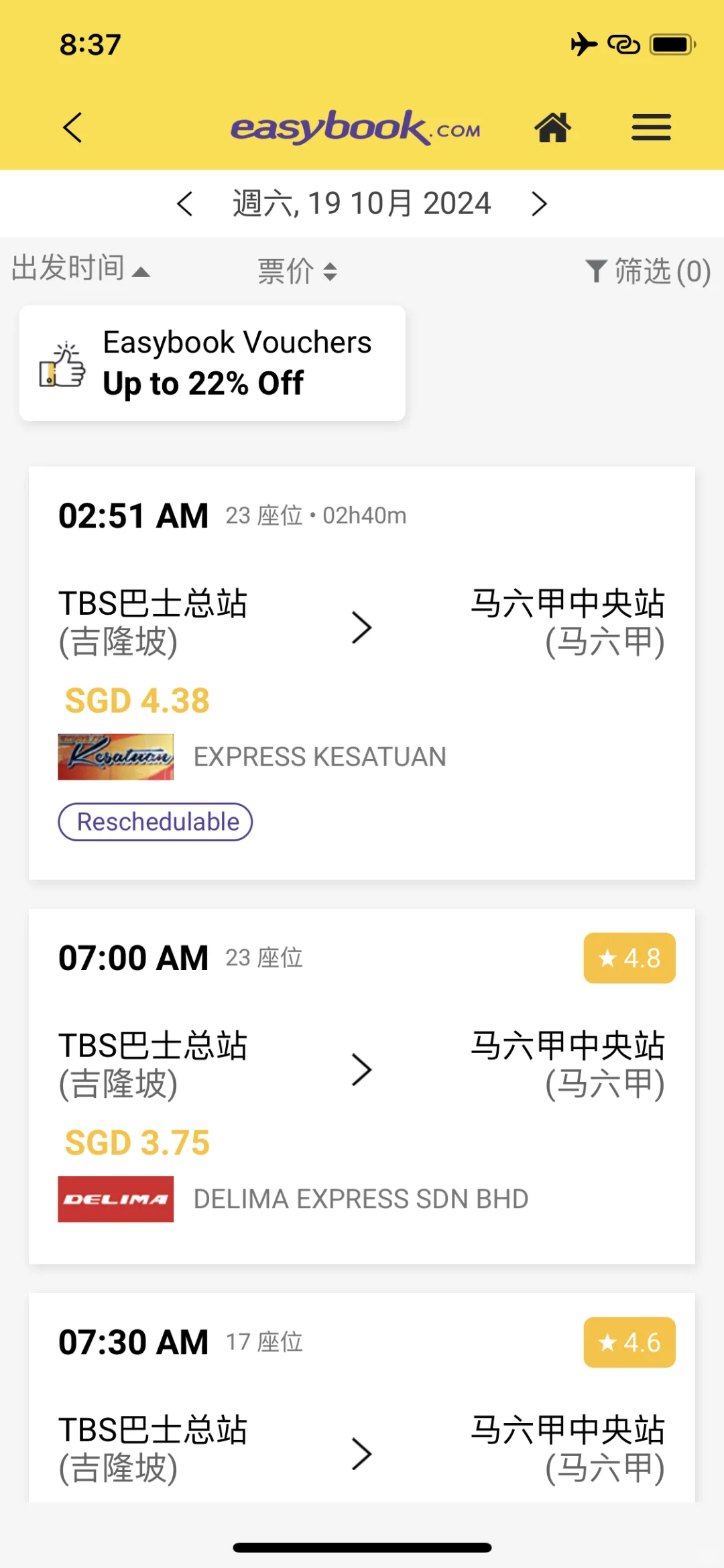Go to the next date

pyautogui.click(x=539, y=204)
